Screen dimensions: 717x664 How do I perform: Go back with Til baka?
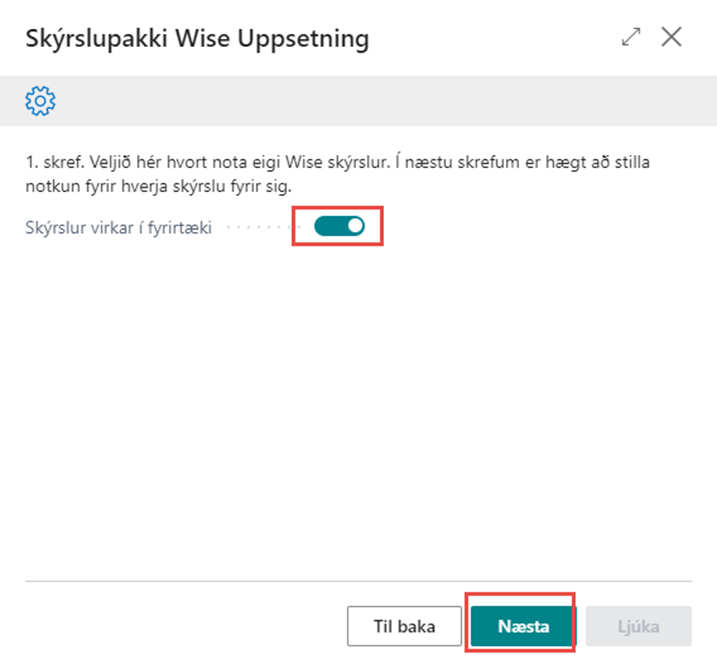click(404, 627)
